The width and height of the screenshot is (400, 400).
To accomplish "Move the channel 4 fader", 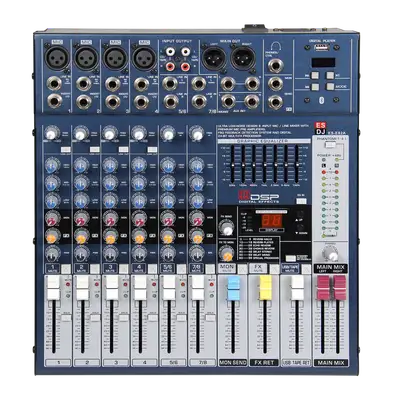I will [x=140, y=288].
